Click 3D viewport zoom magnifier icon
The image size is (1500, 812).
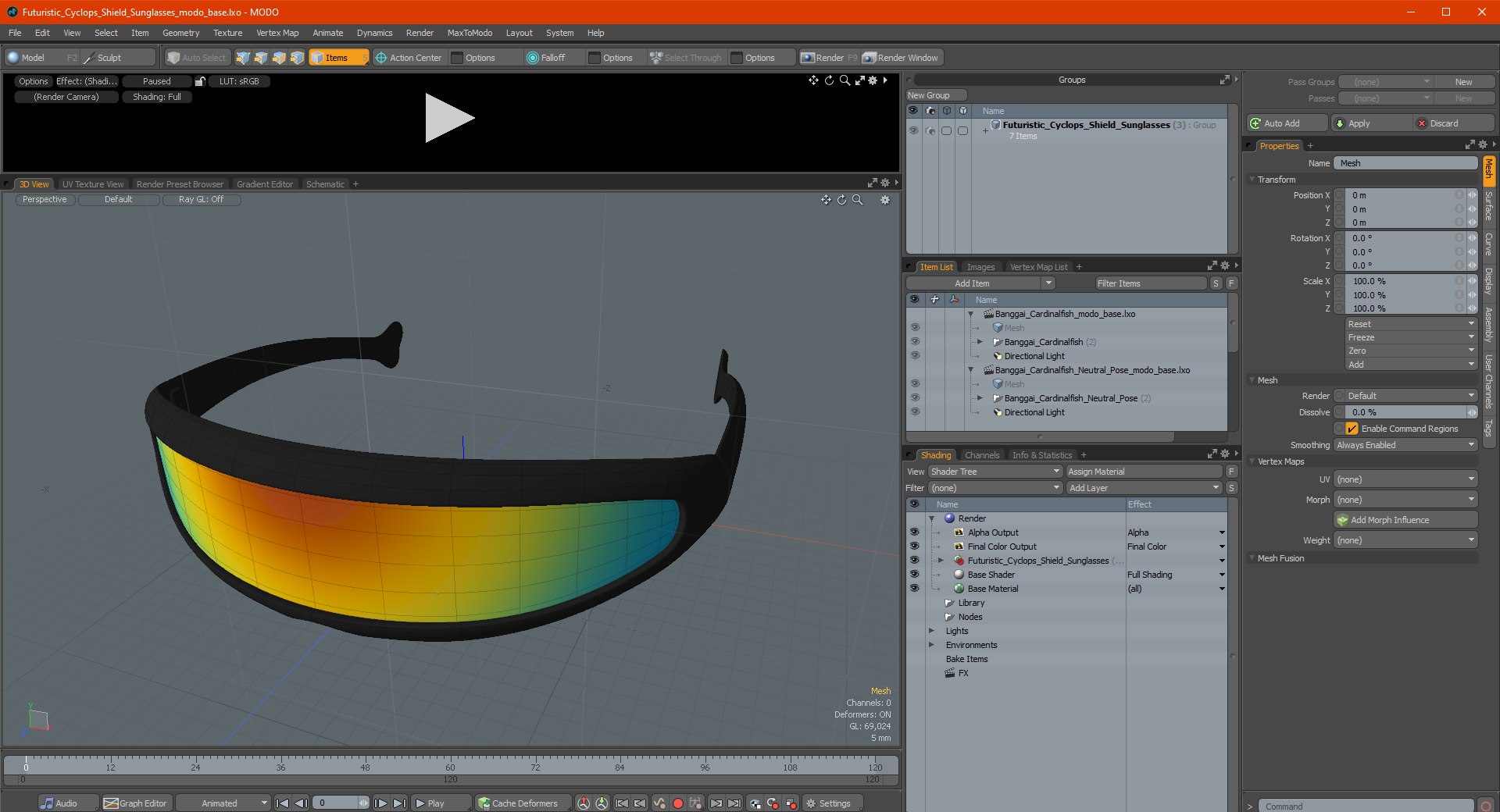click(x=857, y=200)
